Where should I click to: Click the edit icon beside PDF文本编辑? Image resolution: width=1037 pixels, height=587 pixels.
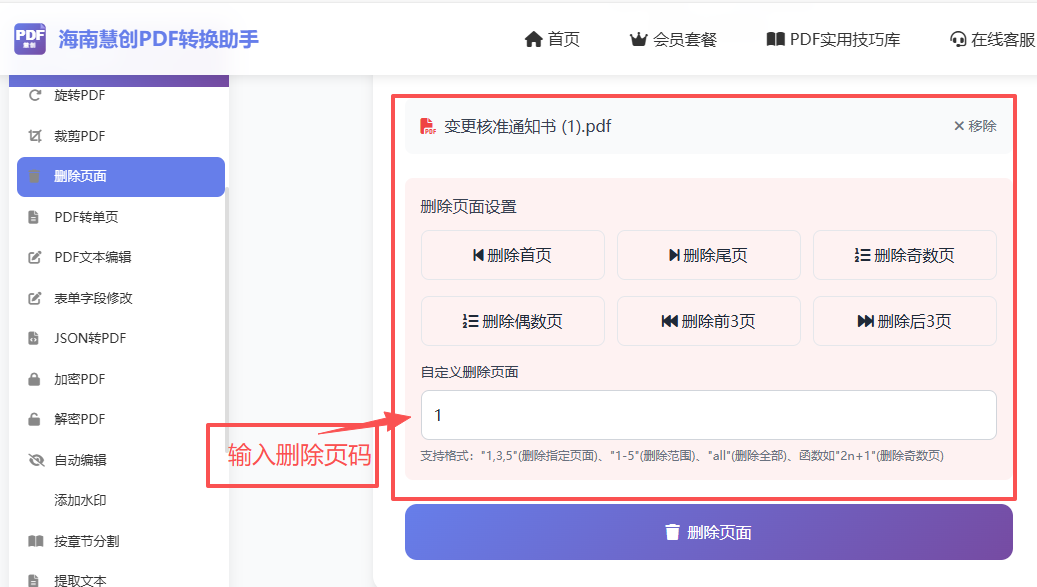click(x=35, y=257)
